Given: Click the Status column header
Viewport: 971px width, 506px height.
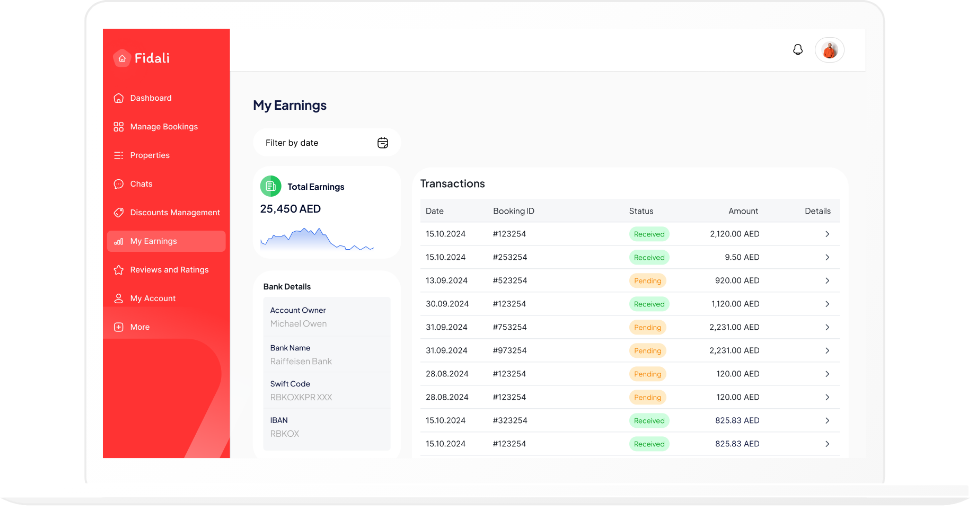Looking at the screenshot, I should point(641,211).
